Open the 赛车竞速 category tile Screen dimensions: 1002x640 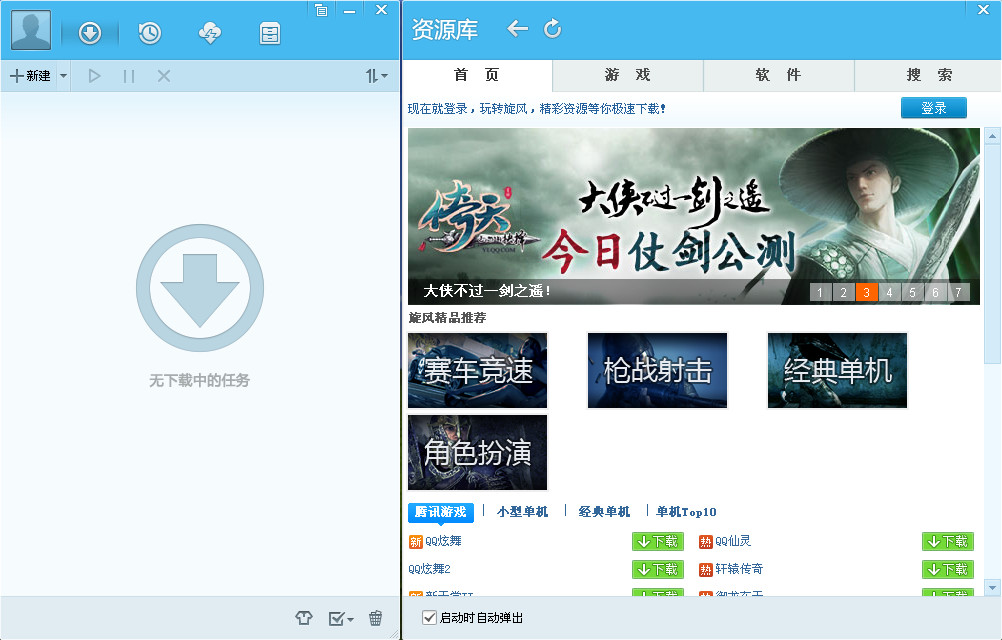[477, 370]
